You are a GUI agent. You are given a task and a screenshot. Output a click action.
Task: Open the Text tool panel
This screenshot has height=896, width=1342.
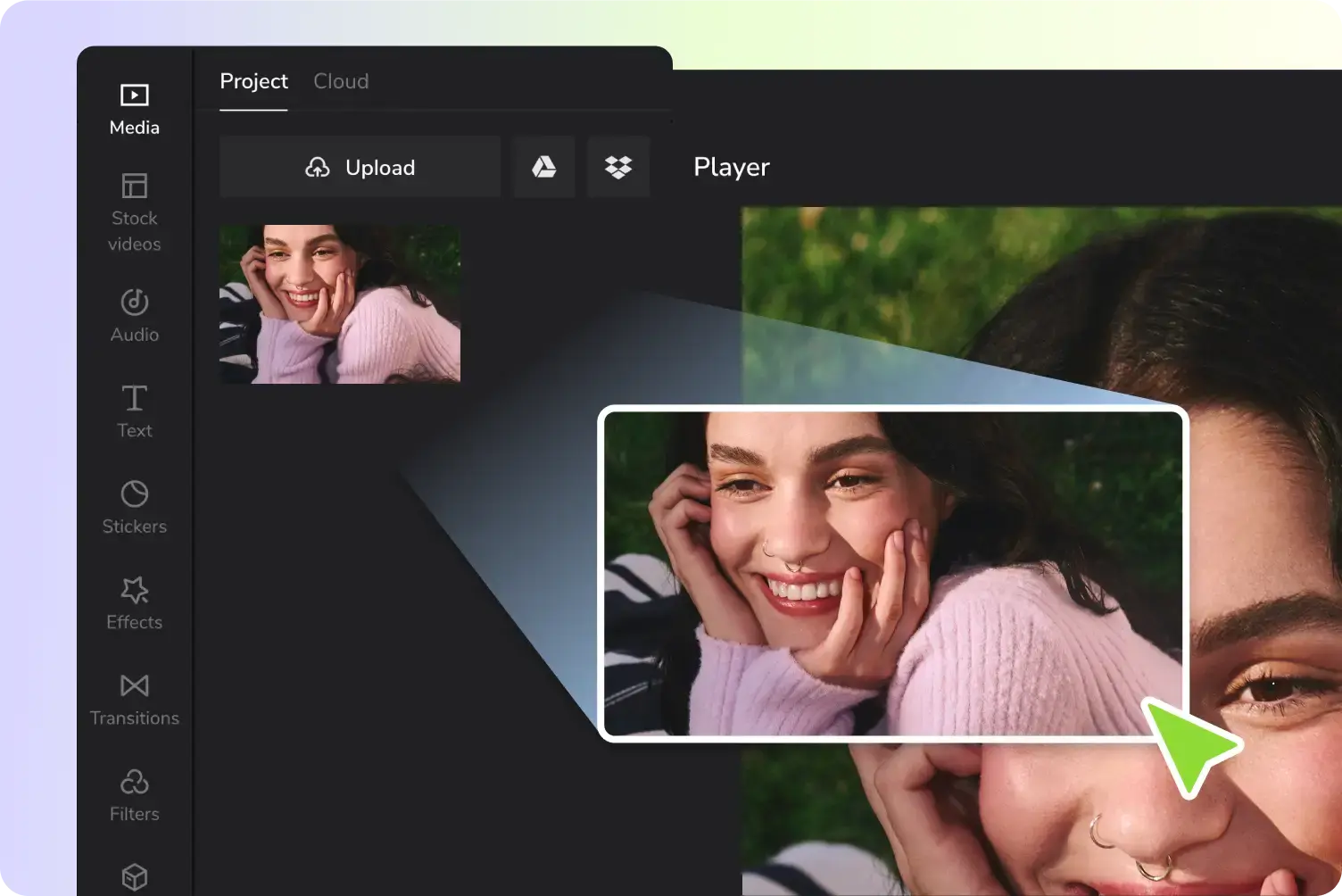pyautogui.click(x=135, y=411)
